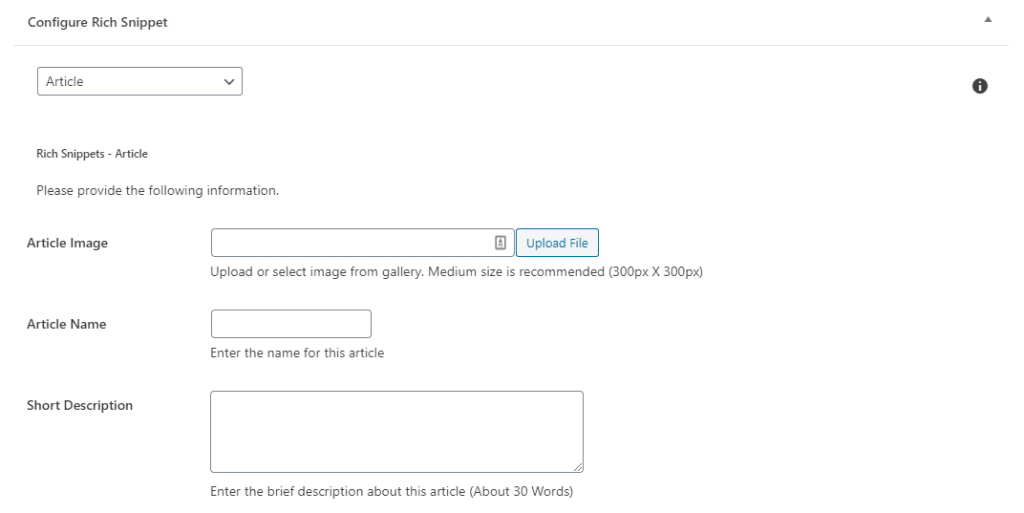
Task: Click the 'Rich Snippets - Article' heading
Action: coord(92,154)
